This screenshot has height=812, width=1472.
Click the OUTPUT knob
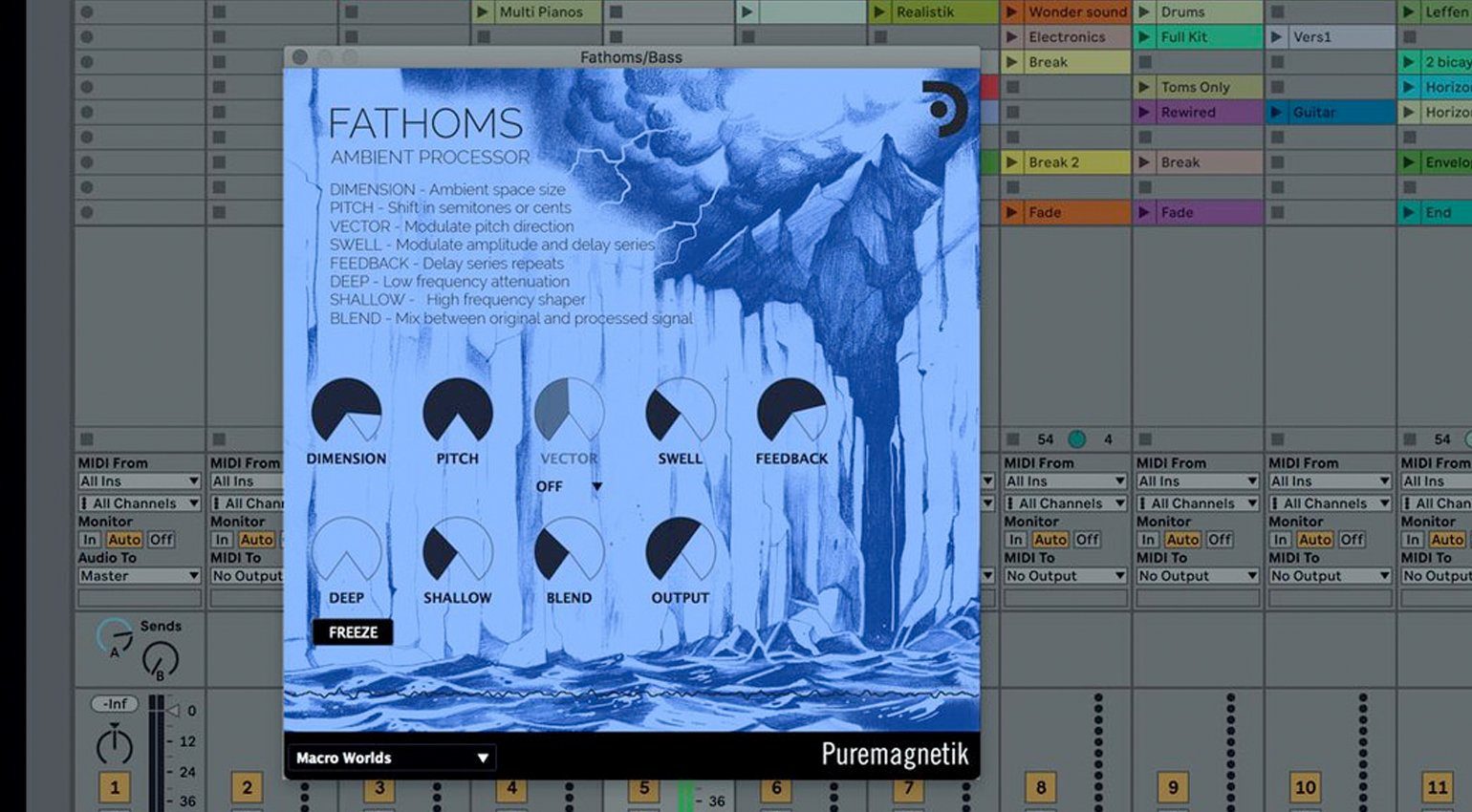681,551
